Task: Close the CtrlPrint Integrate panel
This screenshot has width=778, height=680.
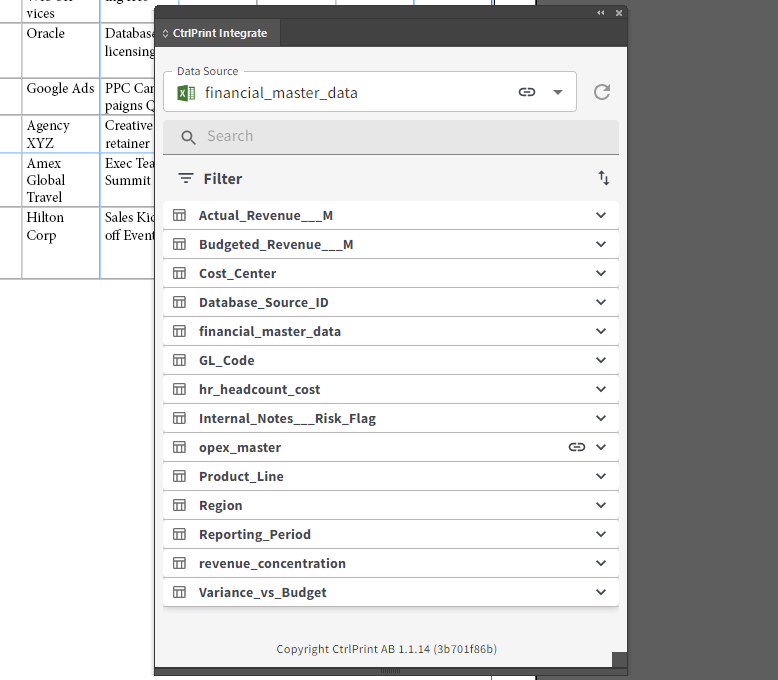Action: point(619,13)
